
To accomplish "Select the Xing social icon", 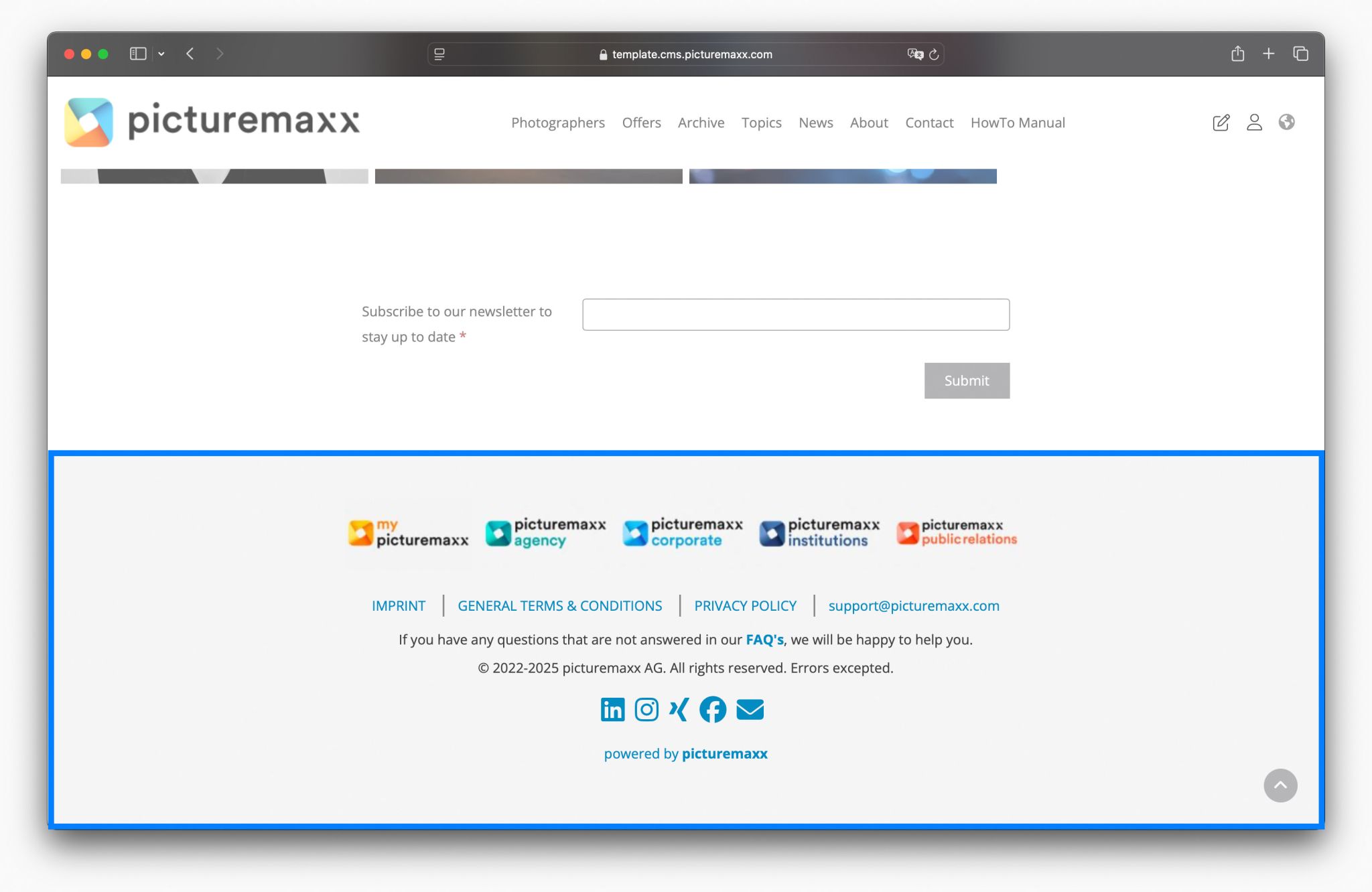I will [679, 709].
